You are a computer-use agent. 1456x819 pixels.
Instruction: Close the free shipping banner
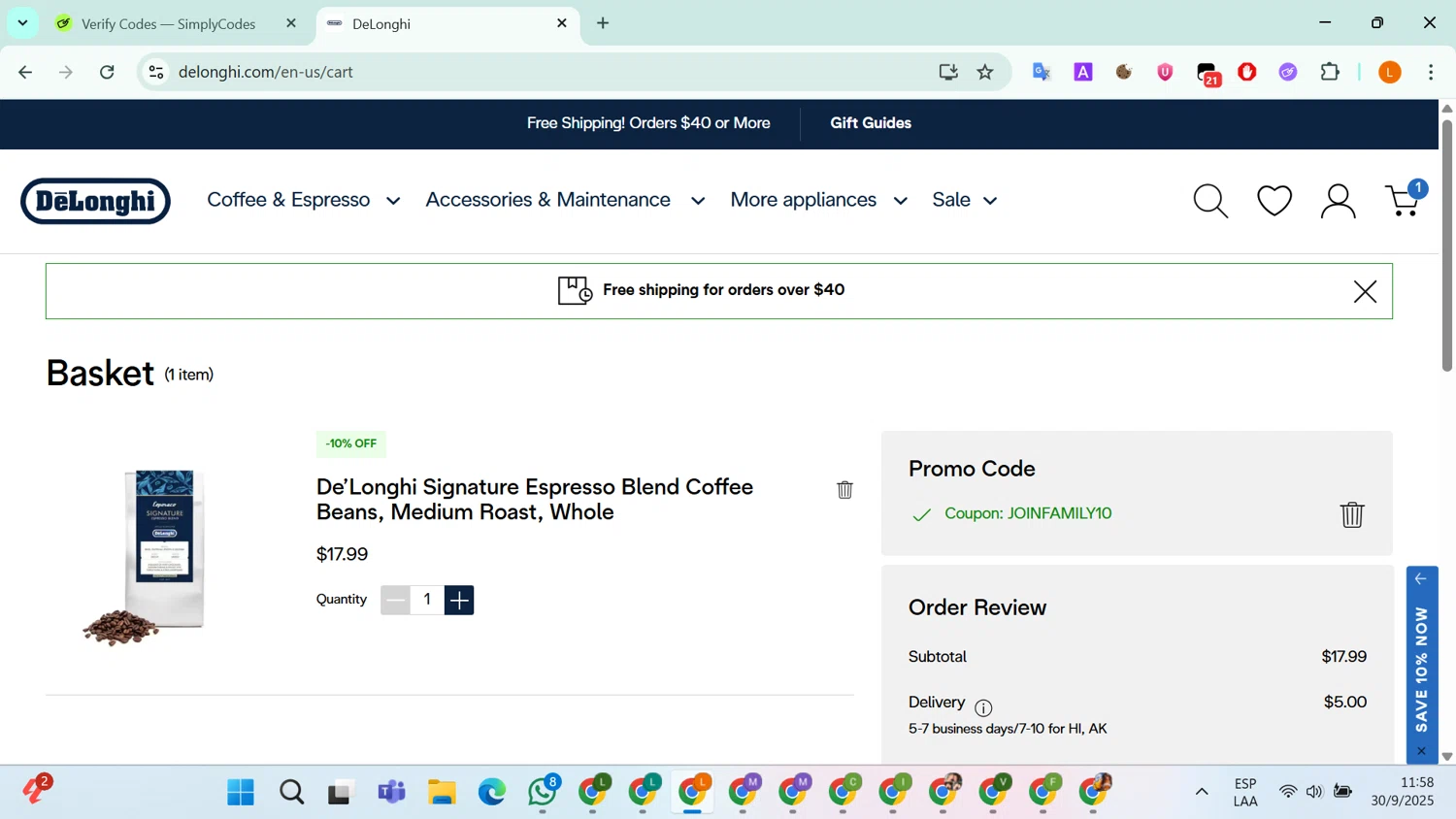pos(1365,291)
